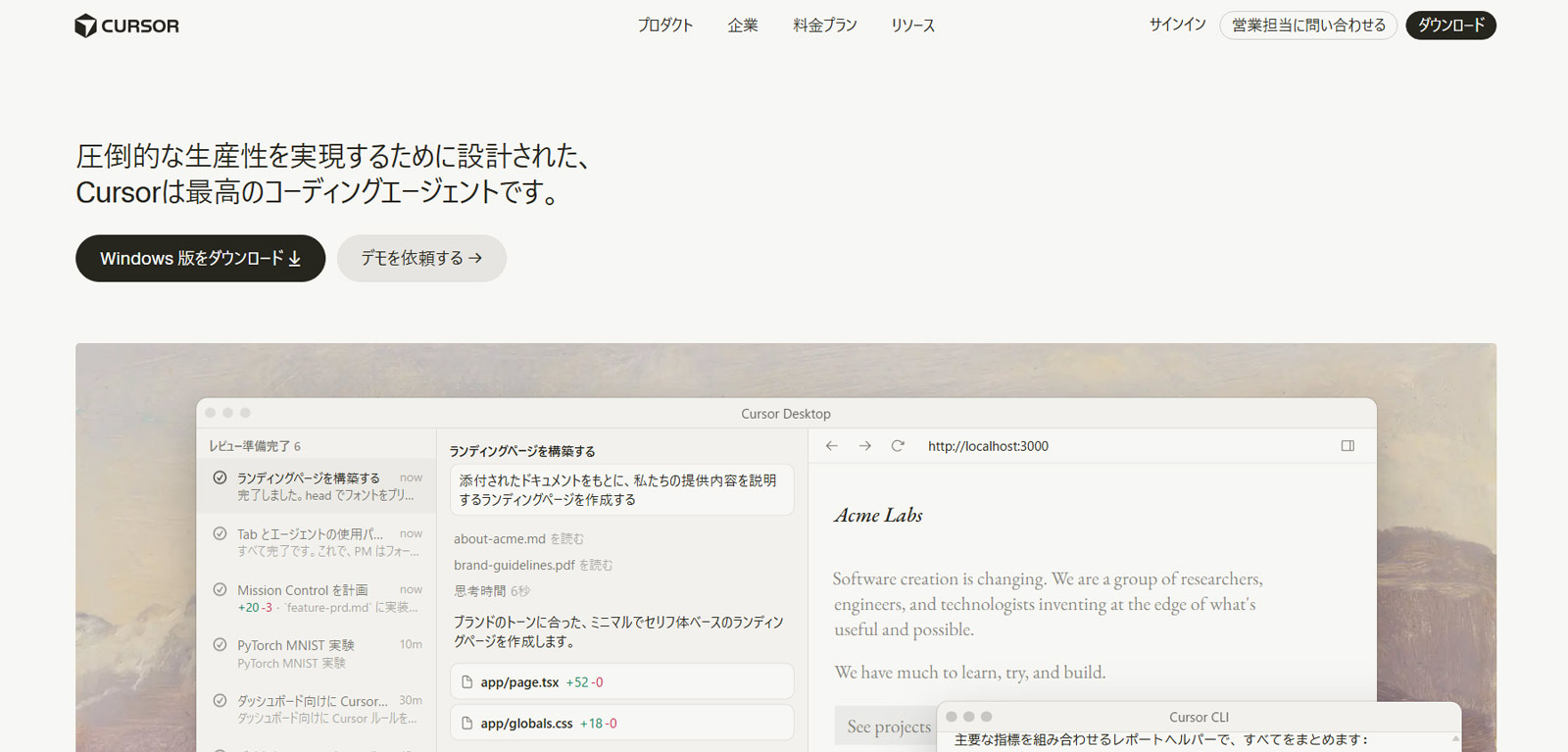This screenshot has width=1568, height=752.
Task: Click the Cursor logo in header
Action: (x=126, y=25)
